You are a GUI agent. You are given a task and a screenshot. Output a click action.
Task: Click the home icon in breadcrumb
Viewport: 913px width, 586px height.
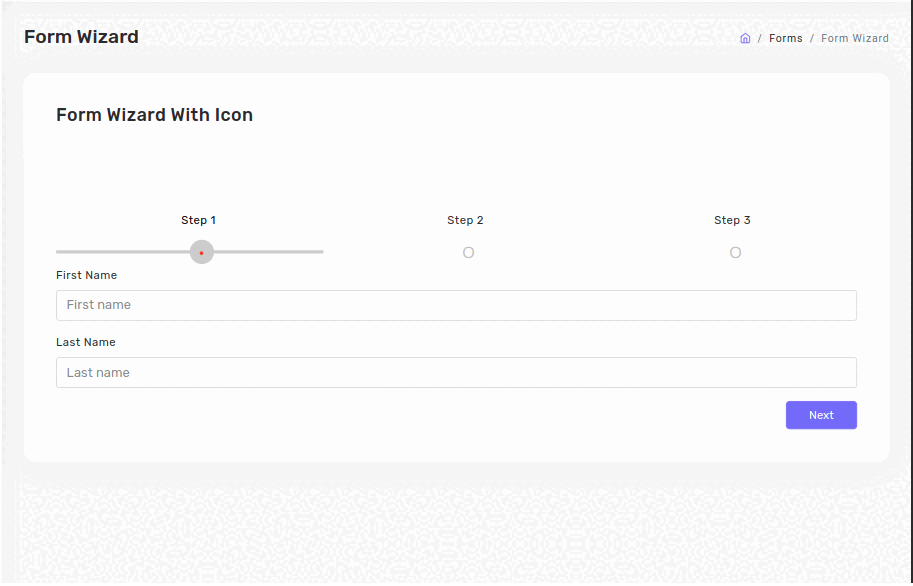(x=745, y=38)
